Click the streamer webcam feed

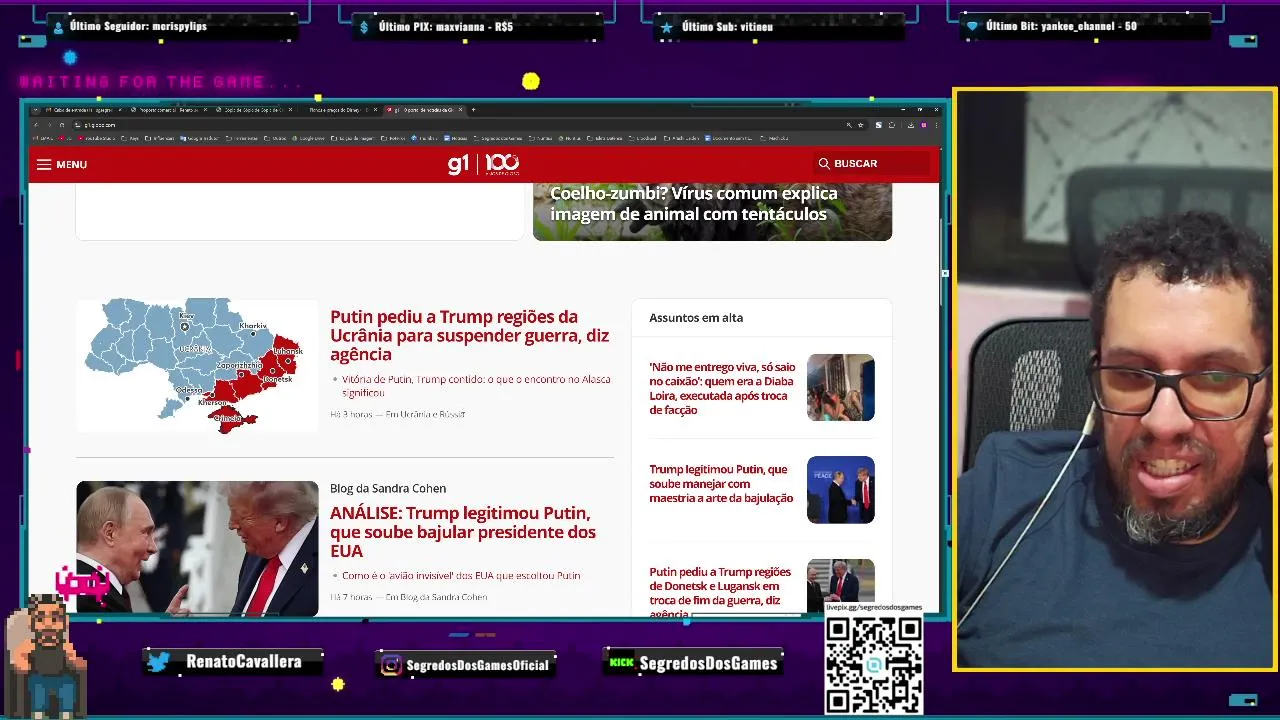click(1115, 380)
